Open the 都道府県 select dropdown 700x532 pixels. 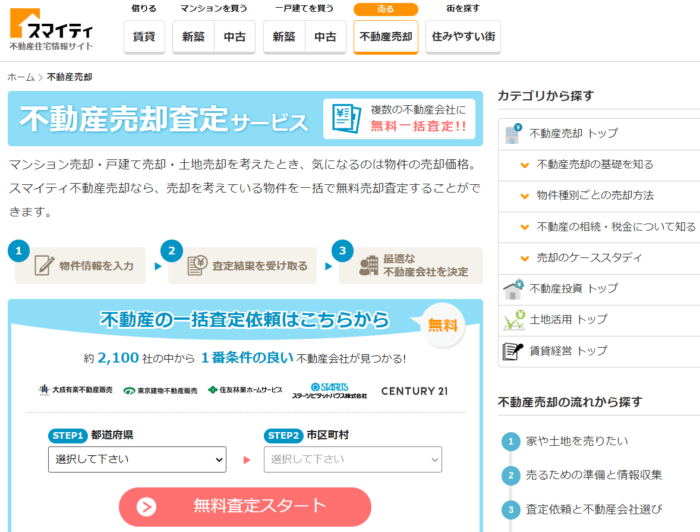point(137,459)
